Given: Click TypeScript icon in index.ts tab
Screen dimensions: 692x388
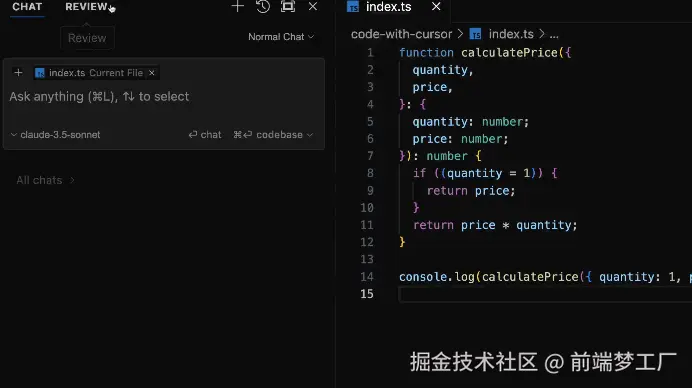Looking at the screenshot, I should coord(353,7).
